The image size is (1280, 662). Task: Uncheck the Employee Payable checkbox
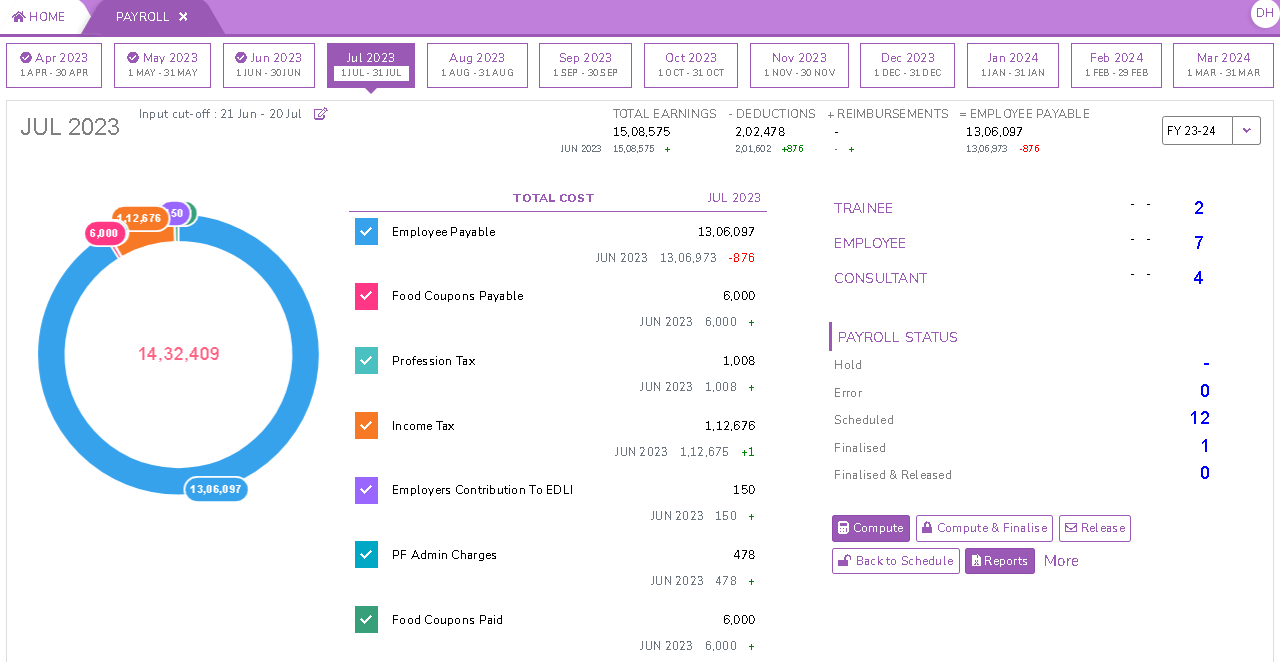(366, 232)
